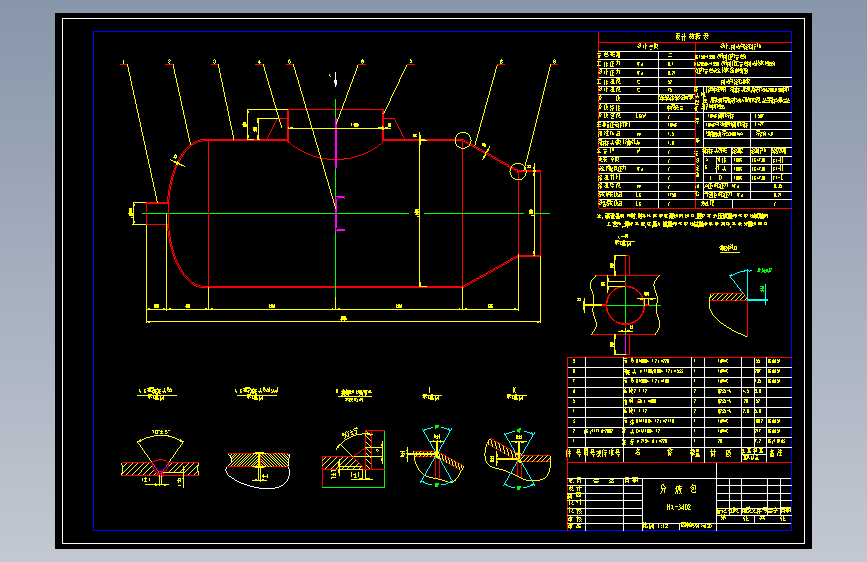Viewport: 867px width, 562px height.
Task: Click the Hx-3402 drawing number text
Action: pos(678,507)
